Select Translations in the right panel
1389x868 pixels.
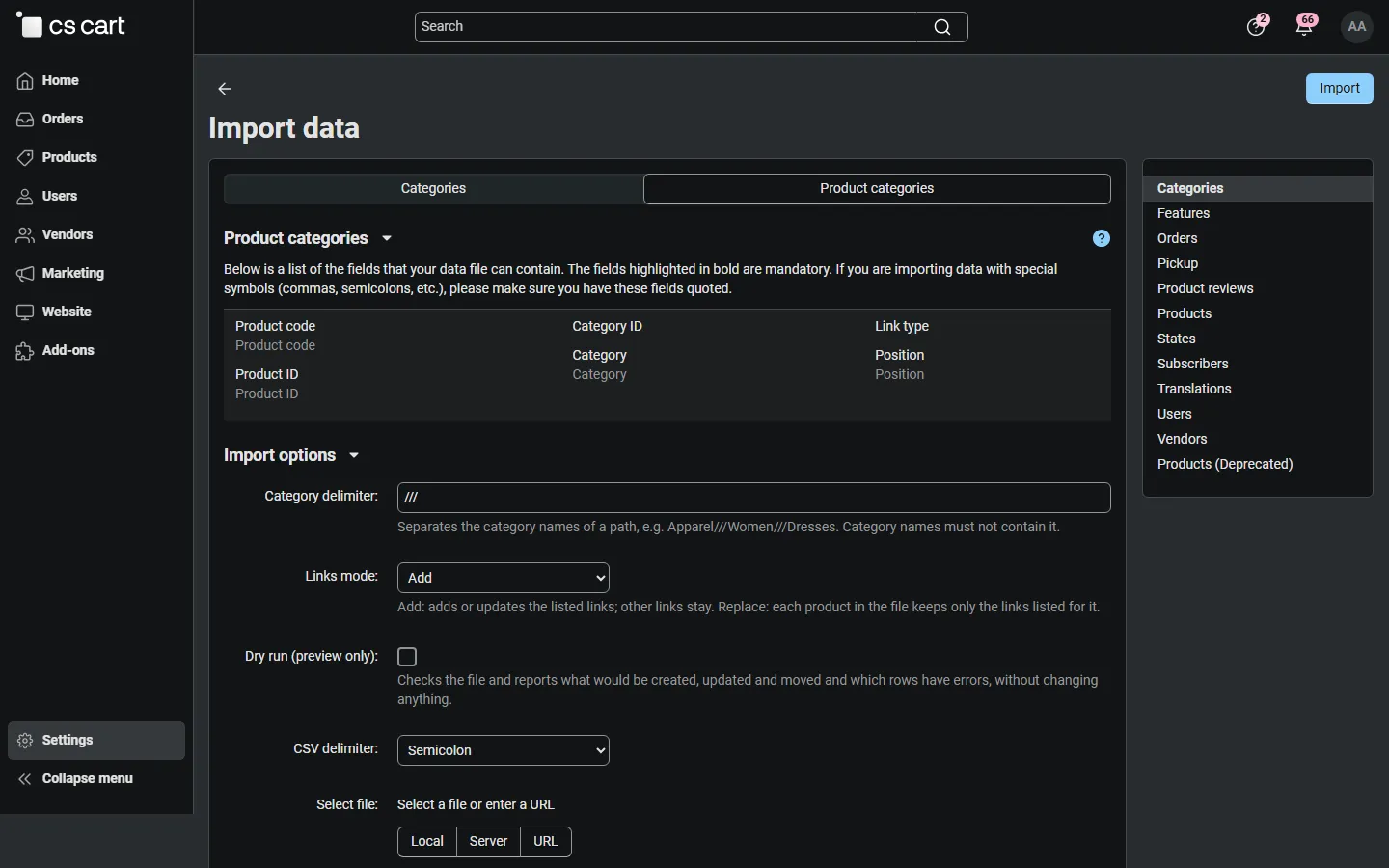(x=1194, y=389)
